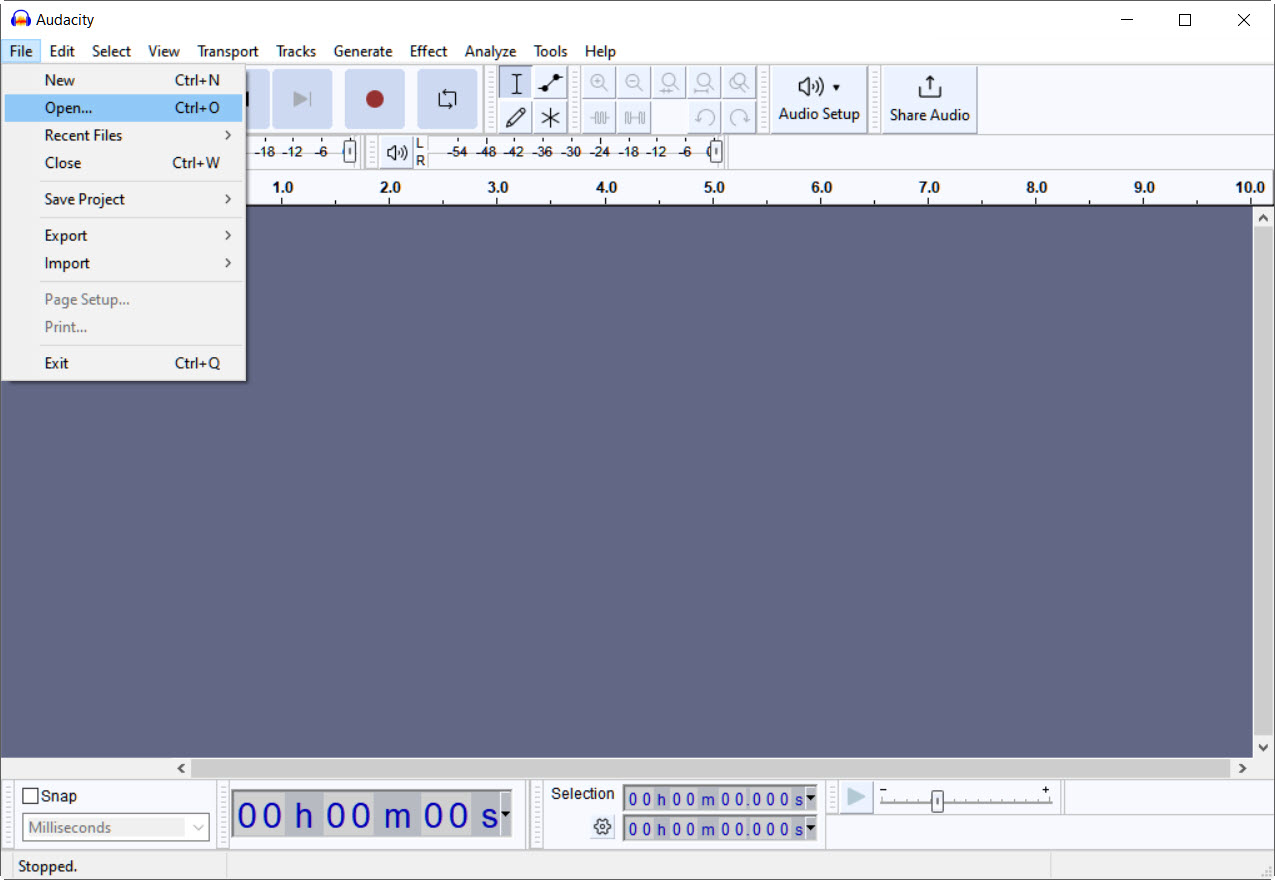Click the vertical scrollbar up arrow

(x=1264, y=218)
